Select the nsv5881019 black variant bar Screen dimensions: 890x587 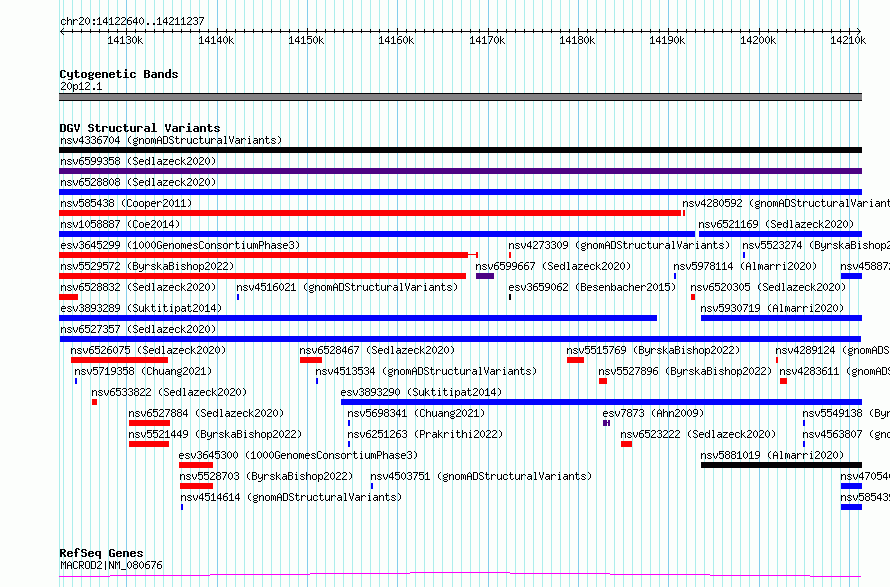[782, 465]
